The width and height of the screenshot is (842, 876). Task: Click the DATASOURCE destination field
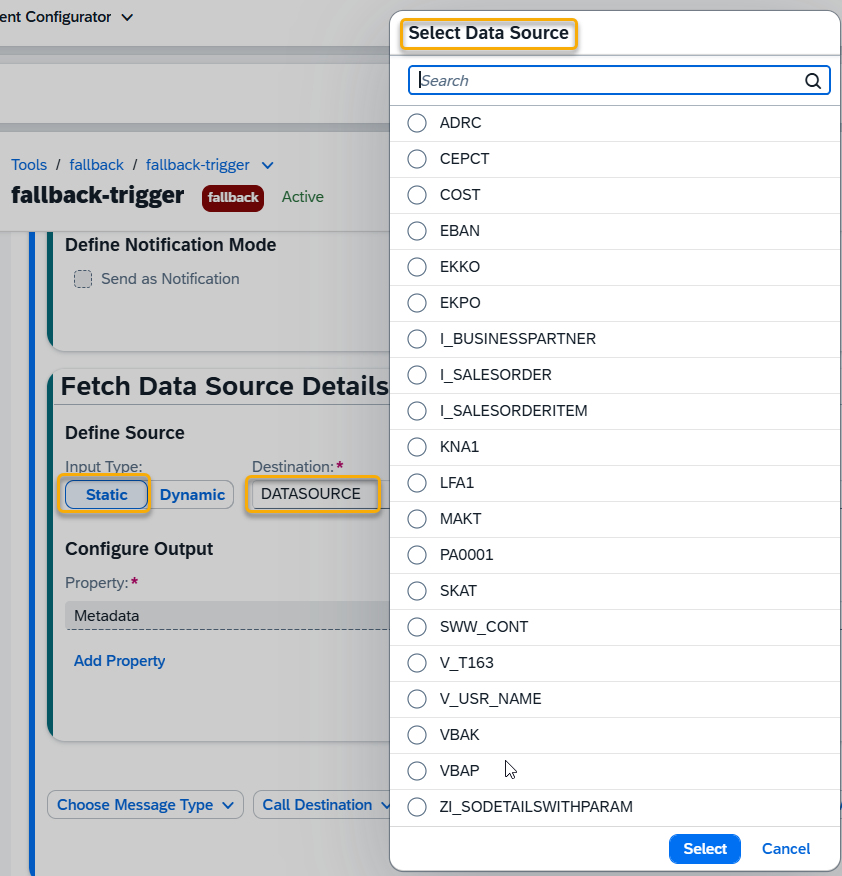pos(313,494)
